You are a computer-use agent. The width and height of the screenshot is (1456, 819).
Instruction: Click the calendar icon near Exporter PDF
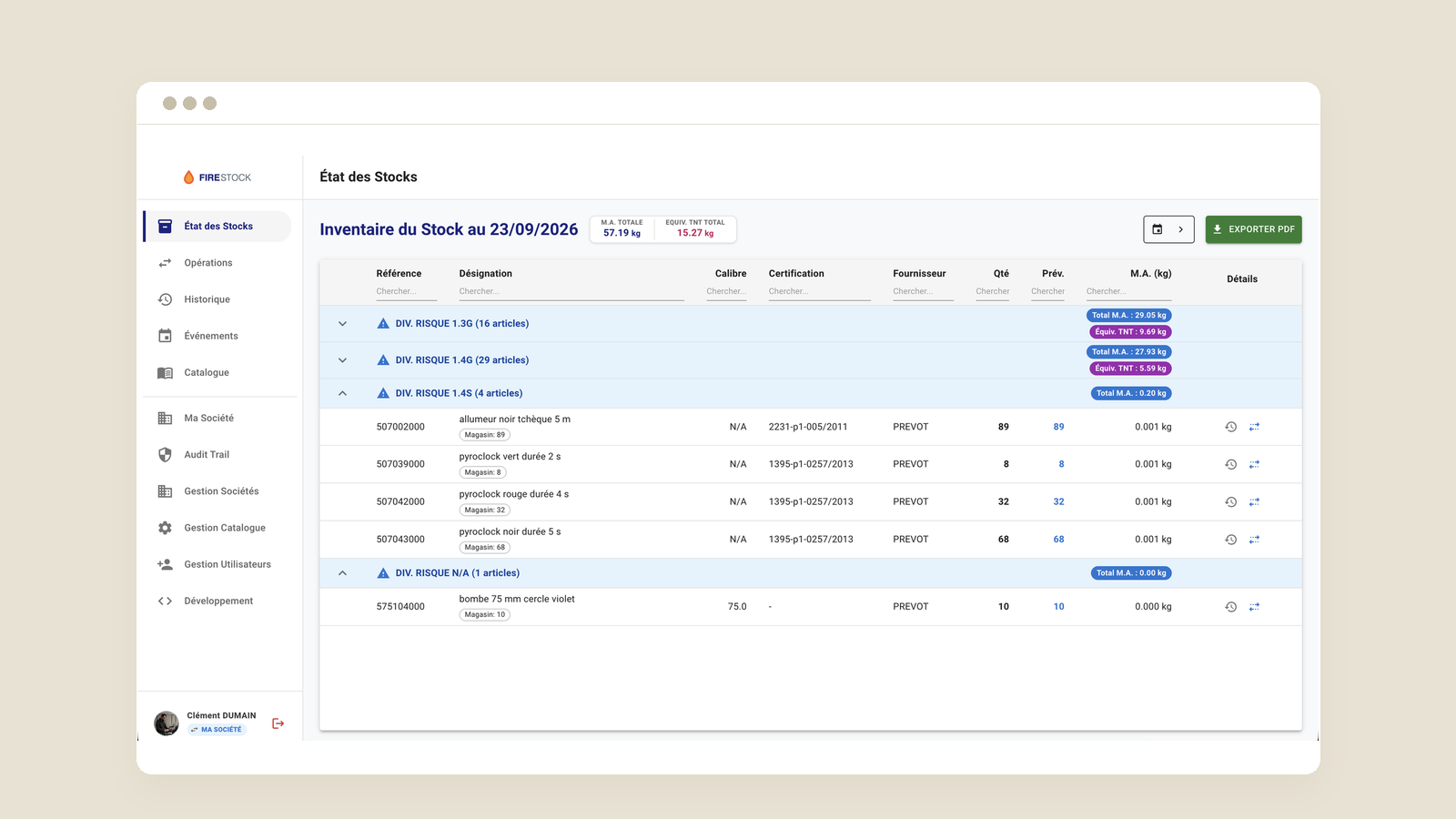[x=1158, y=229]
